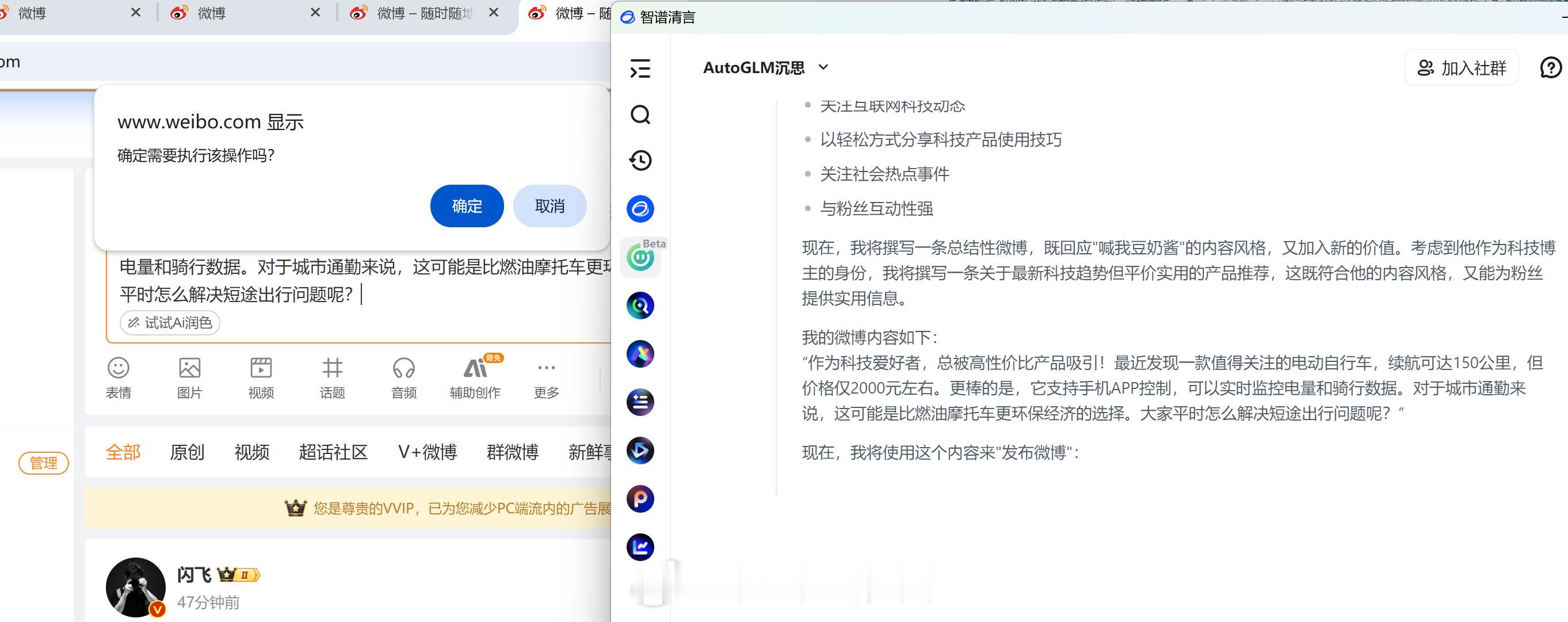Insert a topic with 话题 hashtag icon

tap(333, 378)
